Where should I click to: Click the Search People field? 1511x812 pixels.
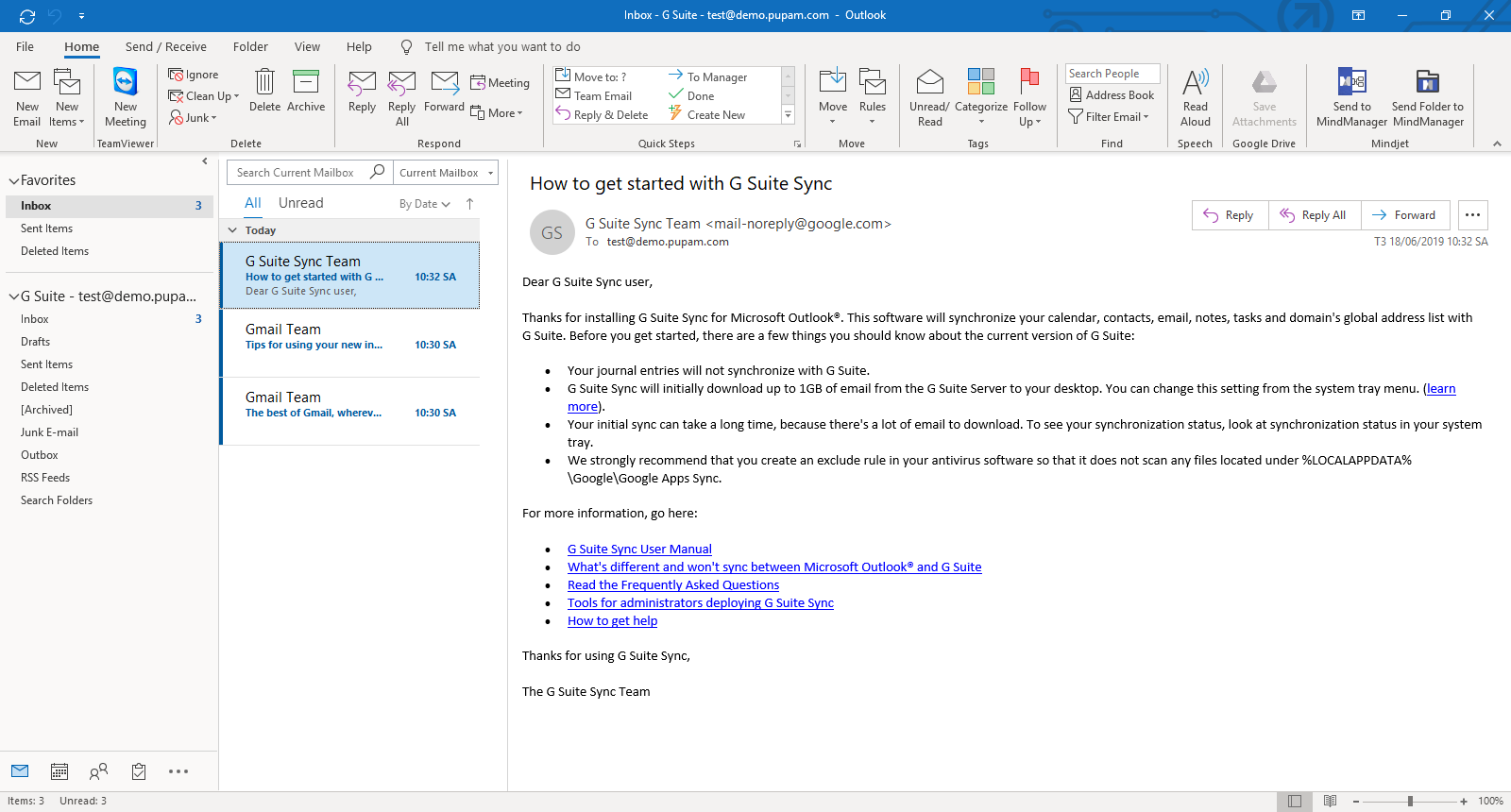[1112, 74]
